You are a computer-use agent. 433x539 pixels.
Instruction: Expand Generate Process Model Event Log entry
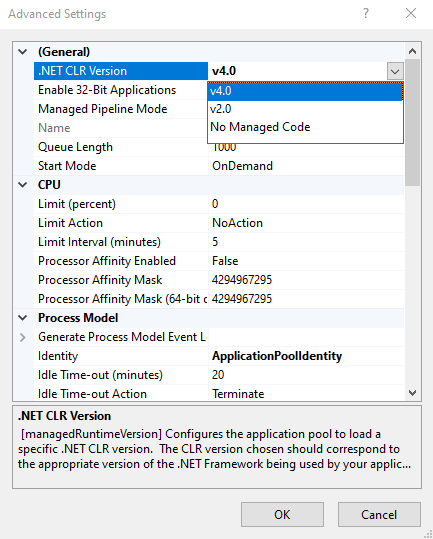click(23, 337)
